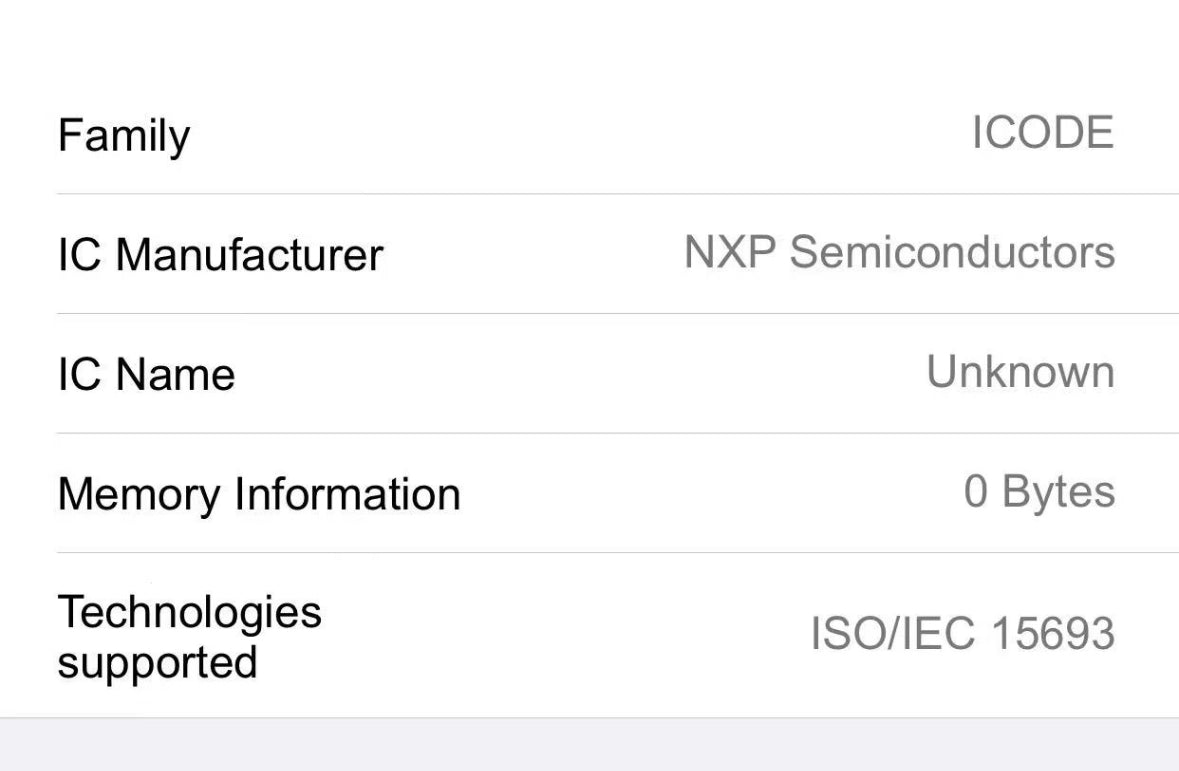
Task: Tap the number 15693 in the ISO/IEC value
Action: coord(1053,633)
